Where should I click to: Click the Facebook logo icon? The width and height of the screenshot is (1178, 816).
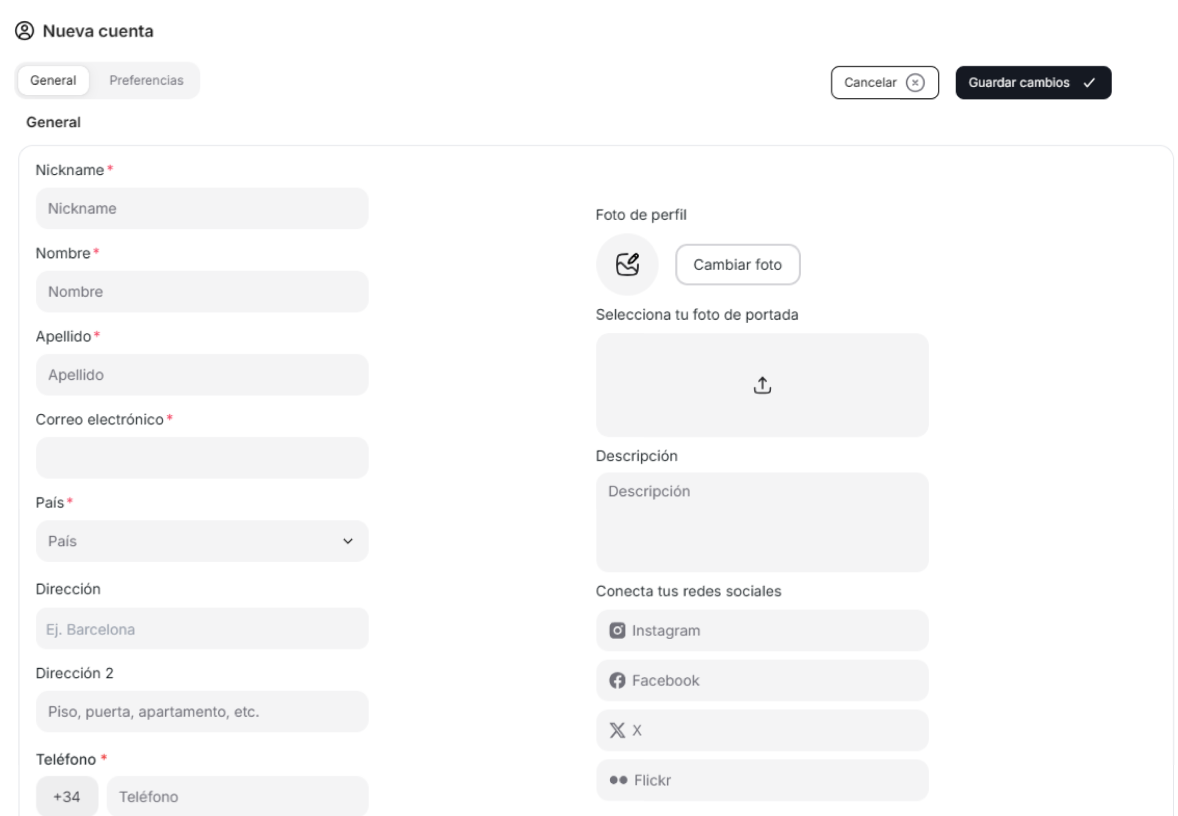618,681
